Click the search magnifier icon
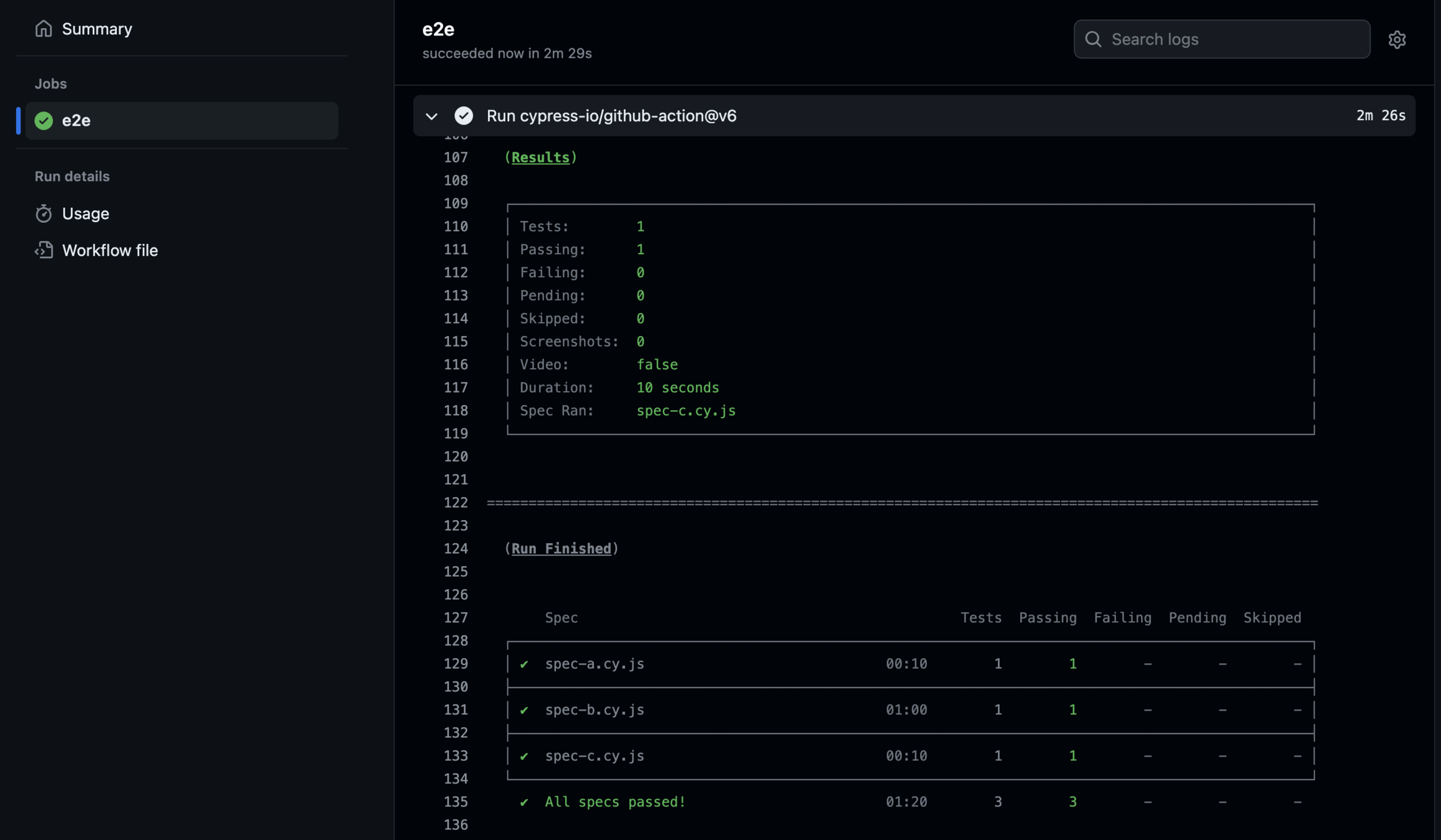Image resolution: width=1441 pixels, height=840 pixels. click(x=1093, y=39)
